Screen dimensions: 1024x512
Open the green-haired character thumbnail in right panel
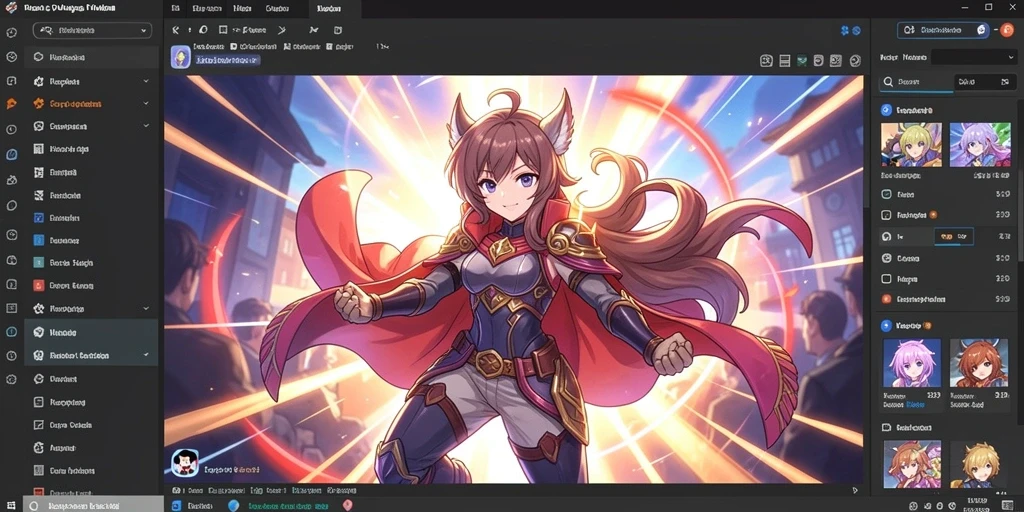[x=911, y=144]
